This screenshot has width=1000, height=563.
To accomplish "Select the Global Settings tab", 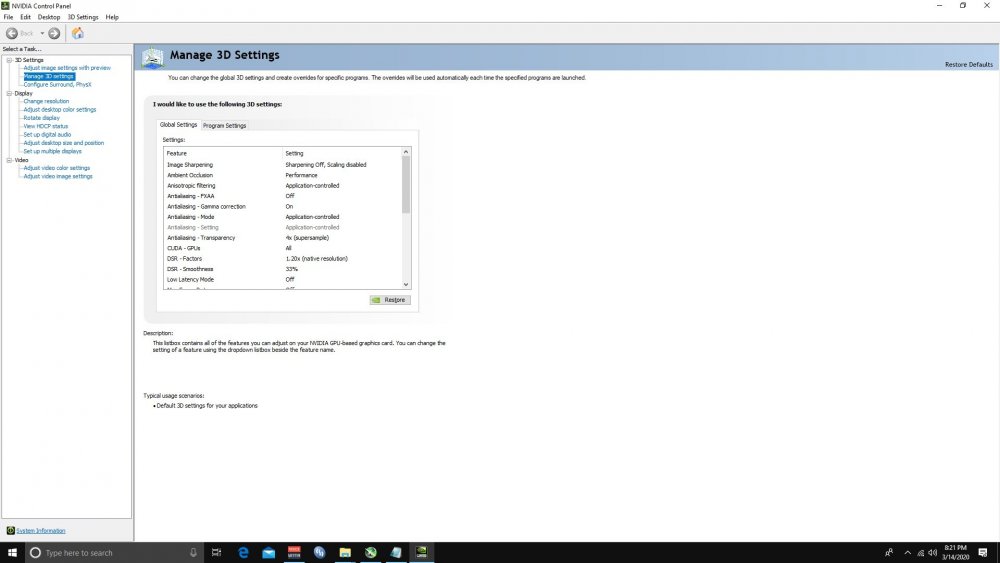I will pyautogui.click(x=179, y=125).
